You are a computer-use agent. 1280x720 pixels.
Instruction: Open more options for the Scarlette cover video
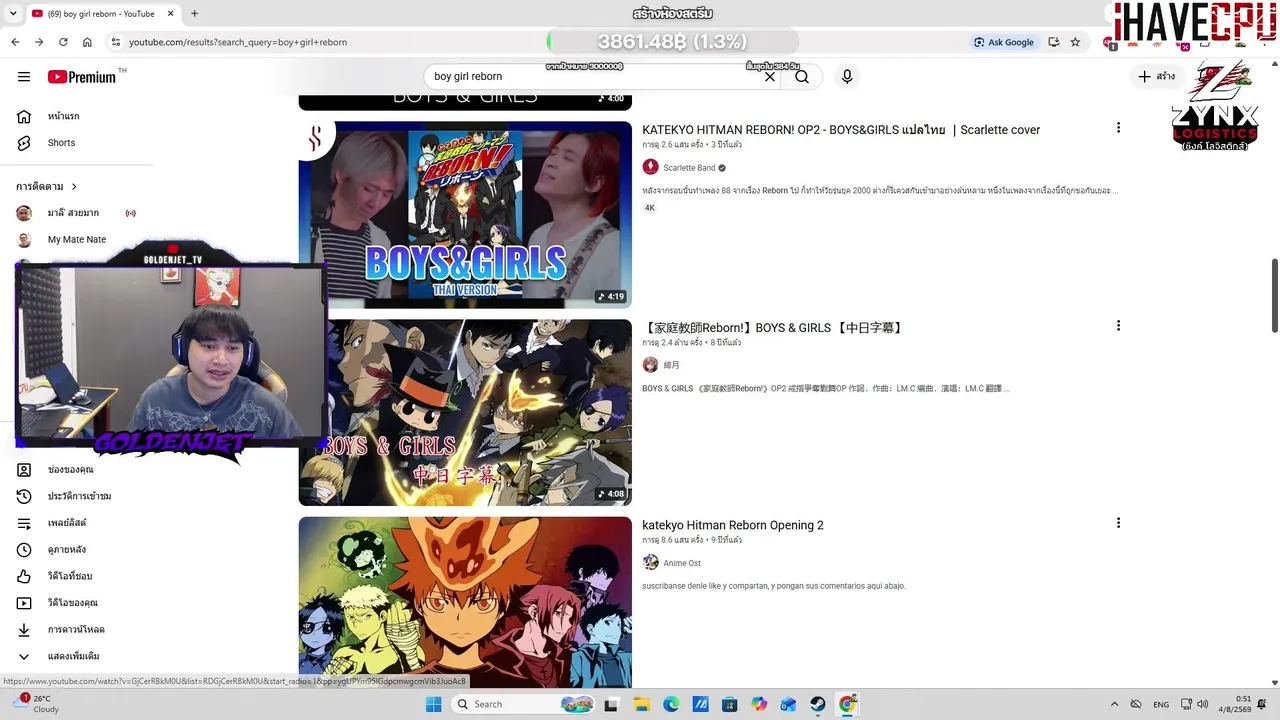click(x=1118, y=128)
